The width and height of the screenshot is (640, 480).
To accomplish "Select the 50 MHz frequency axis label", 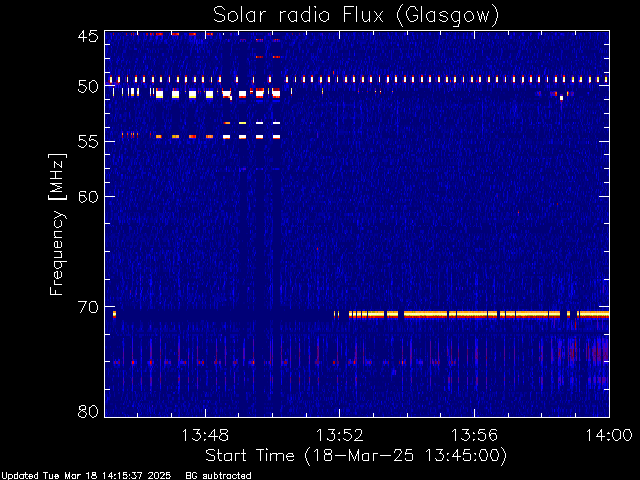I will [88, 87].
